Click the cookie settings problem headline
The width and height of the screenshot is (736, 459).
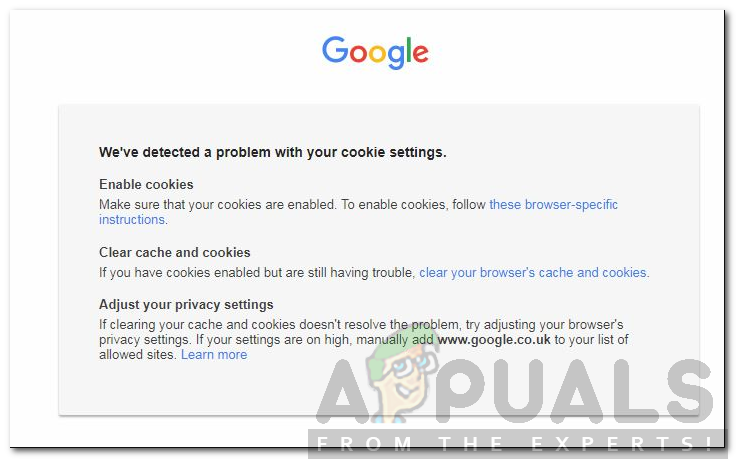point(272,152)
